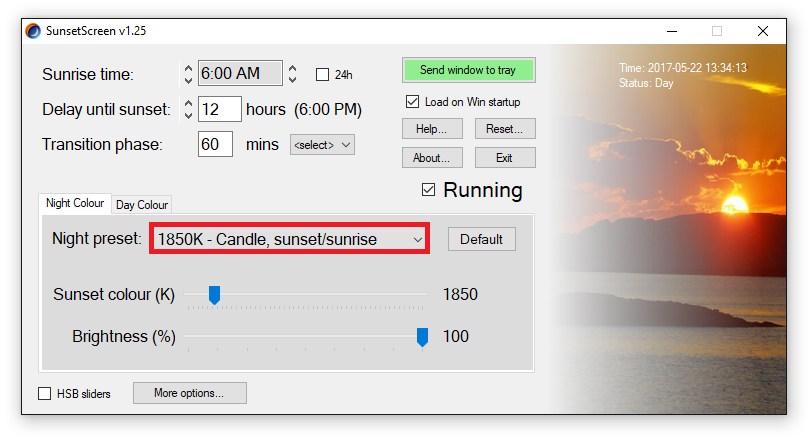Open More options dialog
This screenshot has width=809, height=438.
189,393
